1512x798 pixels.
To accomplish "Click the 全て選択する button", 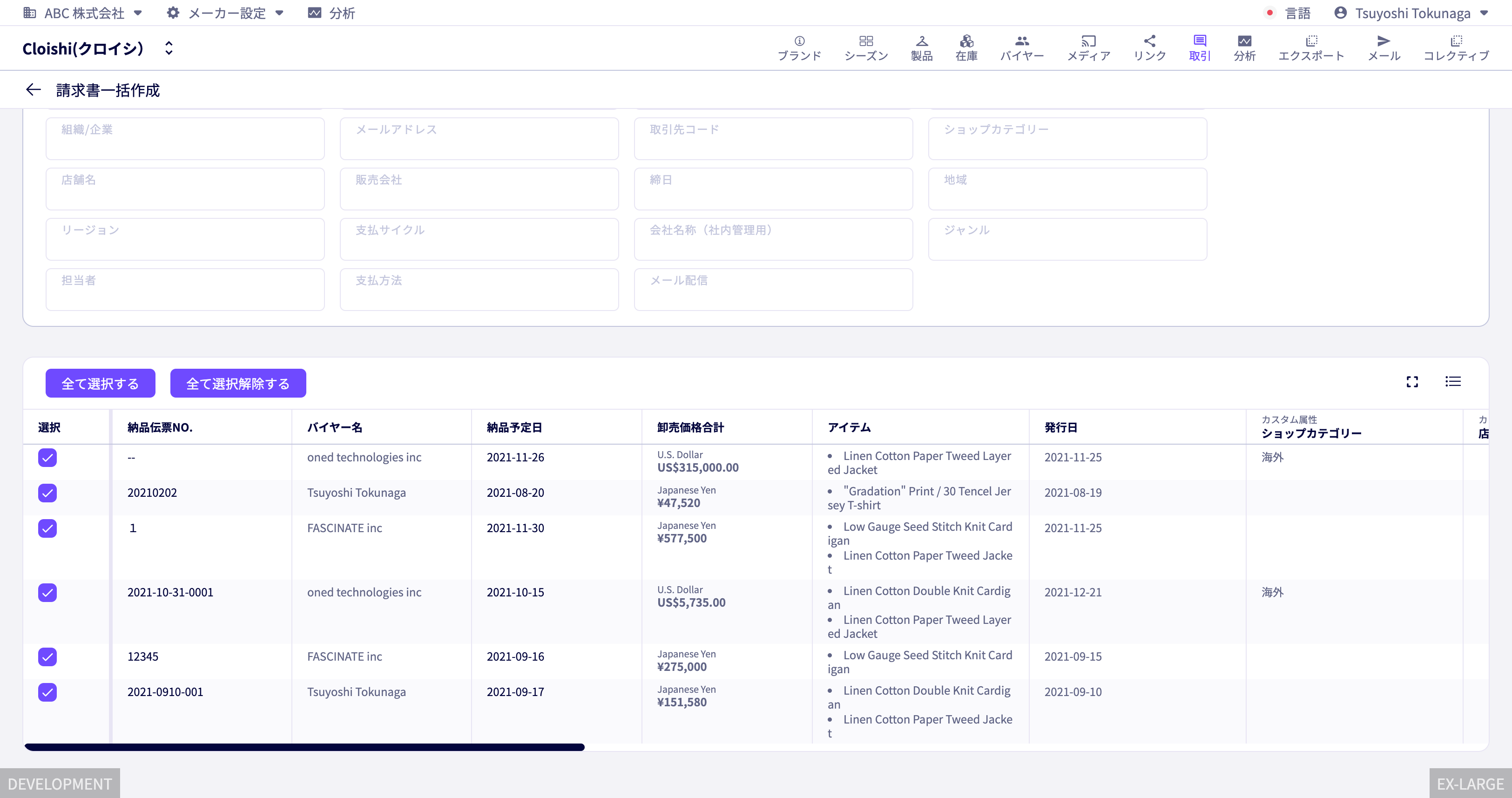I will coord(101,384).
